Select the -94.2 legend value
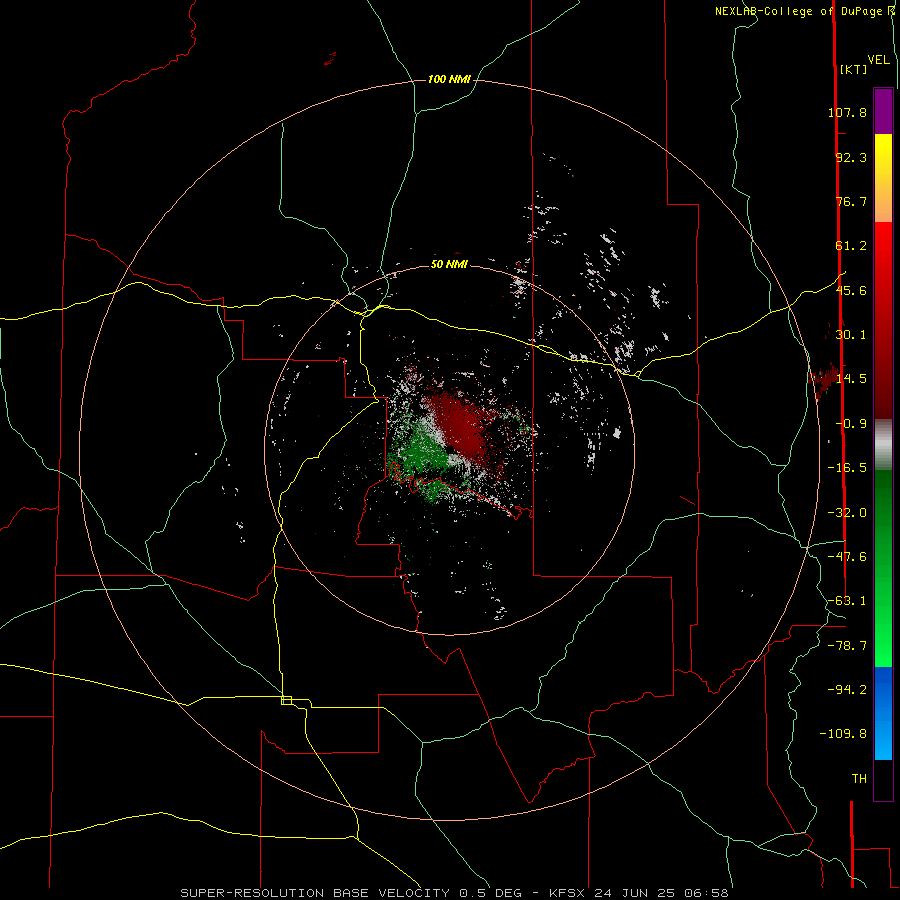 click(847, 689)
